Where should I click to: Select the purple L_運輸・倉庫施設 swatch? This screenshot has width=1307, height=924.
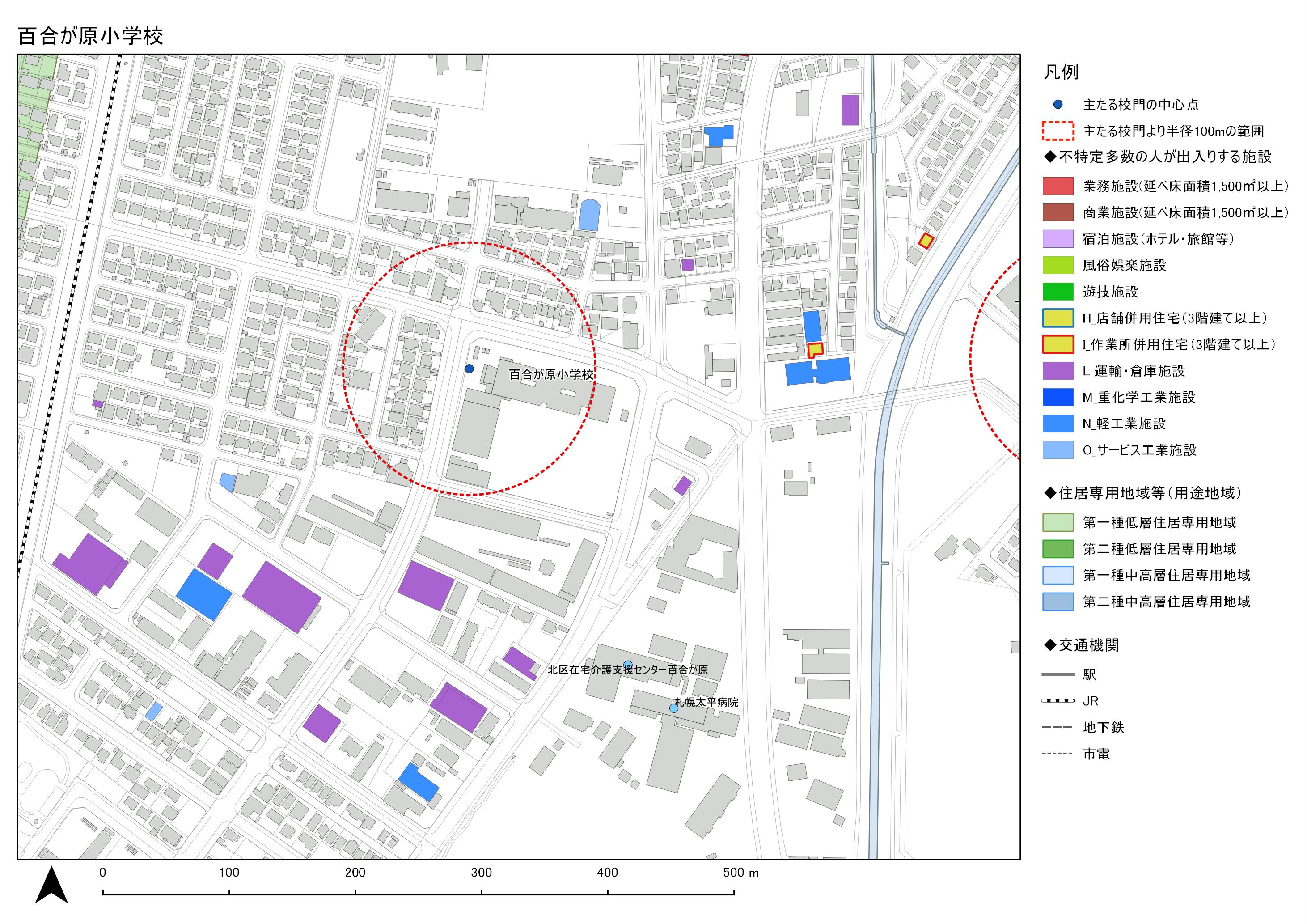[1057, 371]
